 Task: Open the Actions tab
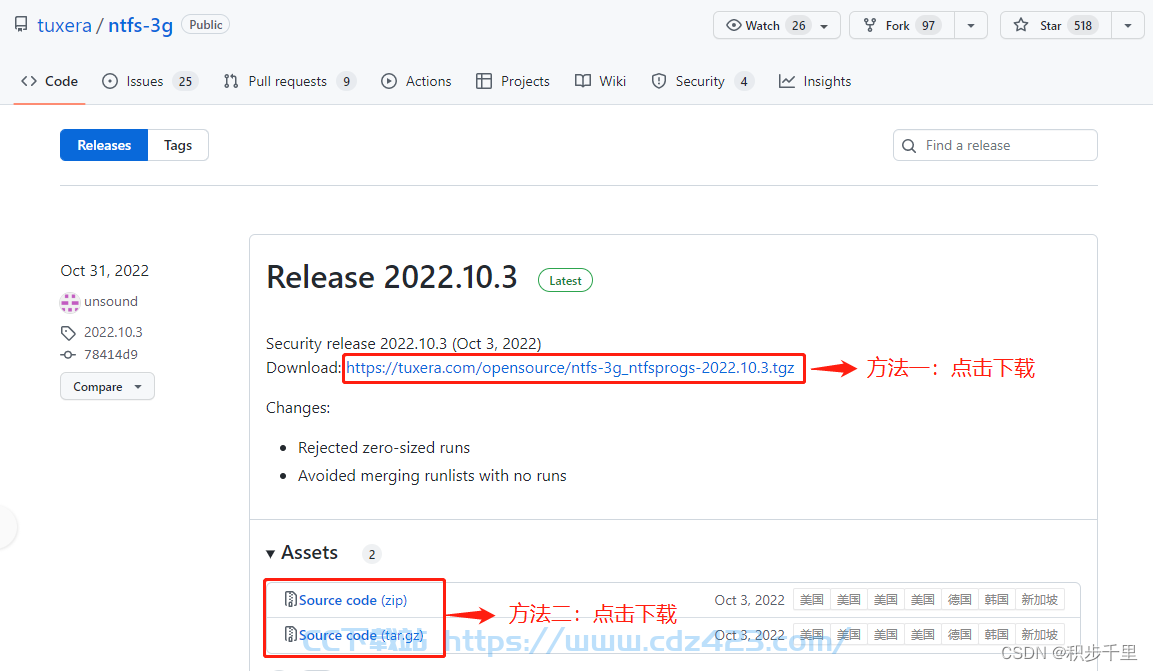[416, 82]
